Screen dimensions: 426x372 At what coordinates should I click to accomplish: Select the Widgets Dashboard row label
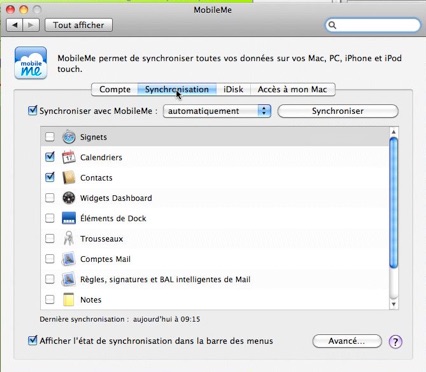coord(116,198)
